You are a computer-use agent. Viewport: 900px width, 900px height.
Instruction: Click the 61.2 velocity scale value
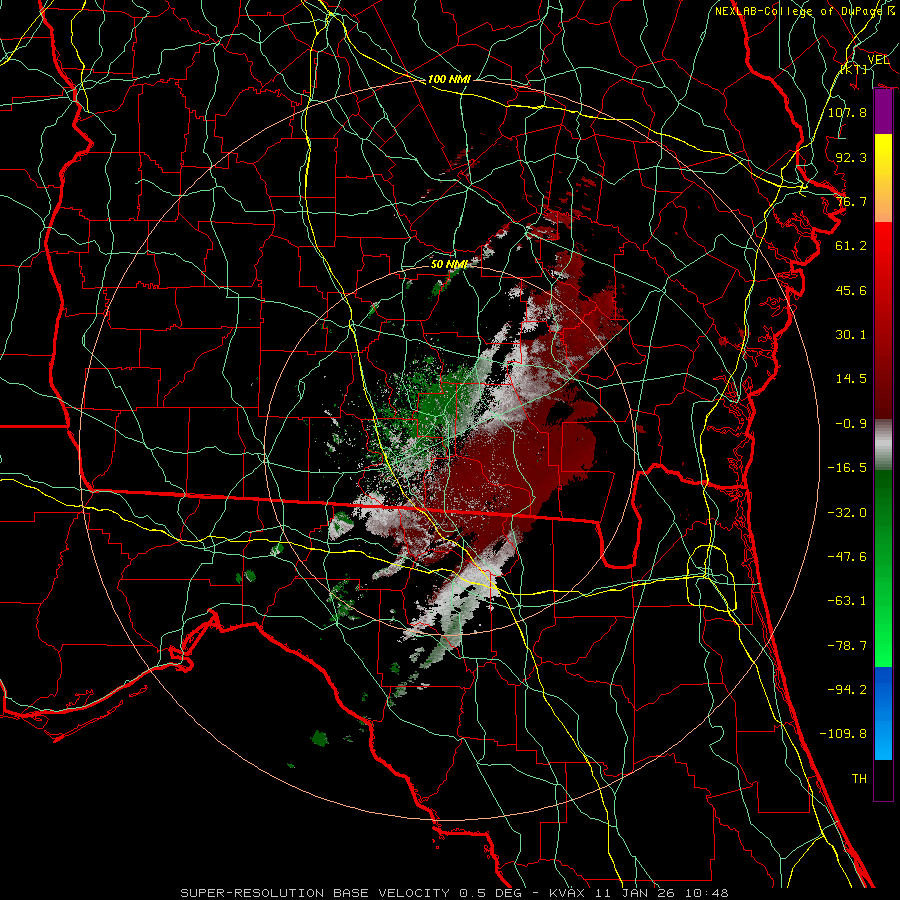[x=851, y=246]
